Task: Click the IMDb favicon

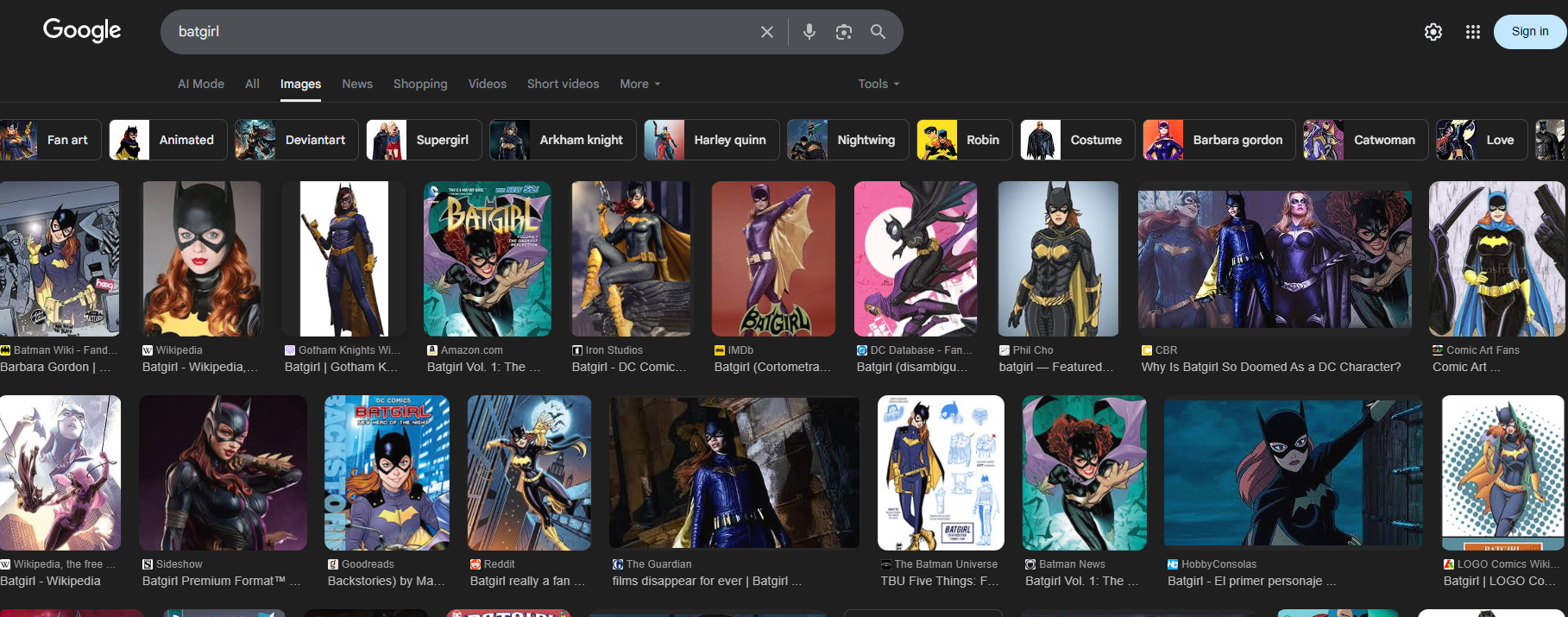Action: (720, 350)
